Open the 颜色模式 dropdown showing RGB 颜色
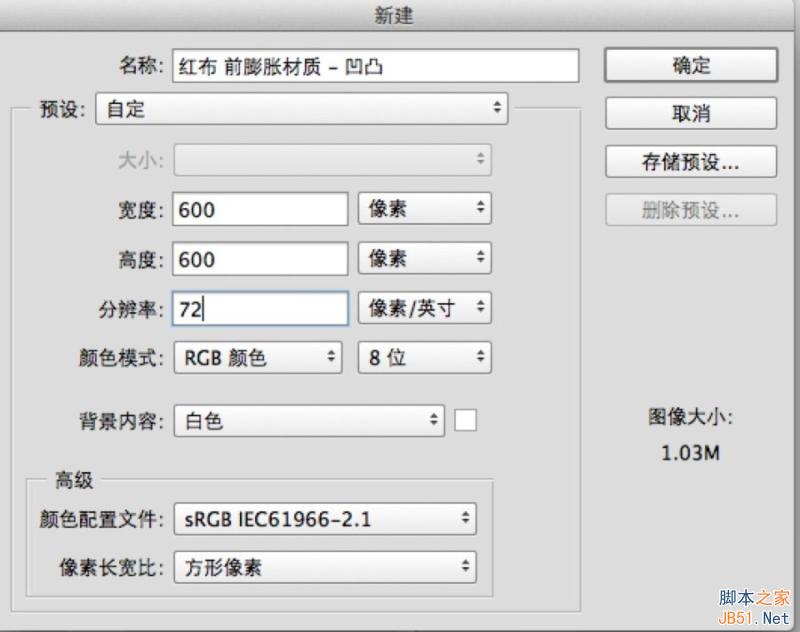Viewport: 800px width, 632px height. pyautogui.click(x=258, y=358)
